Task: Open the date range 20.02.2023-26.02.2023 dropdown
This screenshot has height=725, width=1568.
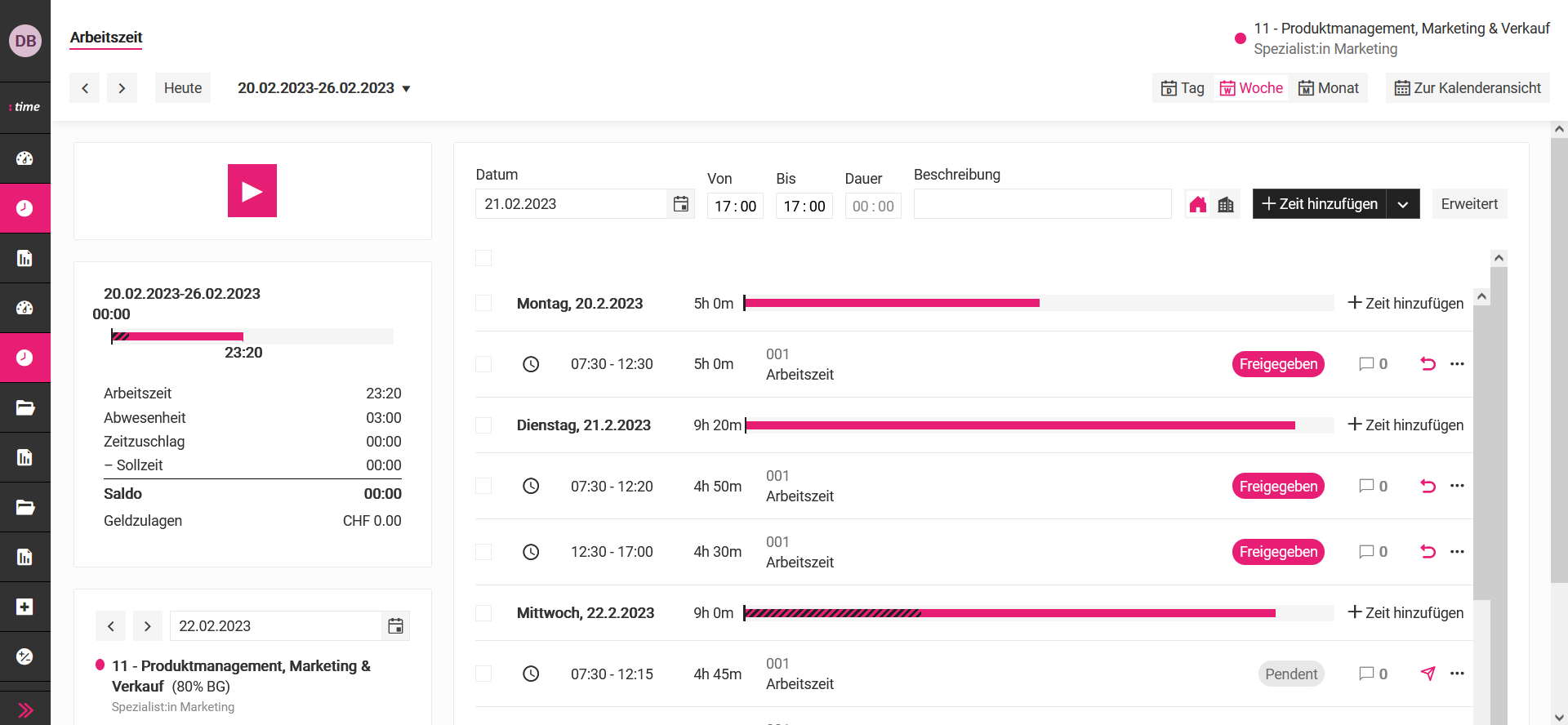Action: pyautogui.click(x=323, y=88)
